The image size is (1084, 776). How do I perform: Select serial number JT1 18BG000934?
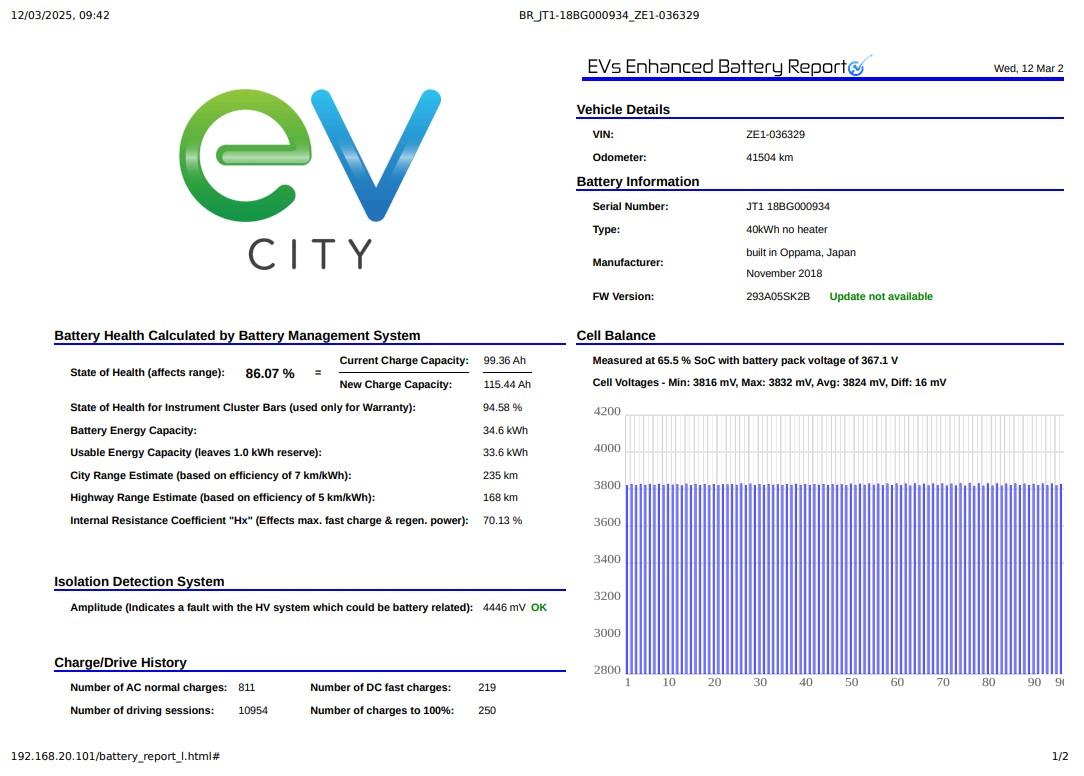coord(787,206)
